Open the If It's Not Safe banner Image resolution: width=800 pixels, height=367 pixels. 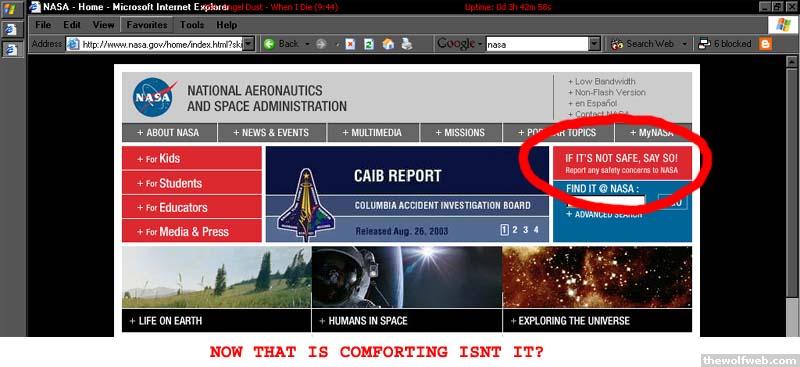coord(622,163)
